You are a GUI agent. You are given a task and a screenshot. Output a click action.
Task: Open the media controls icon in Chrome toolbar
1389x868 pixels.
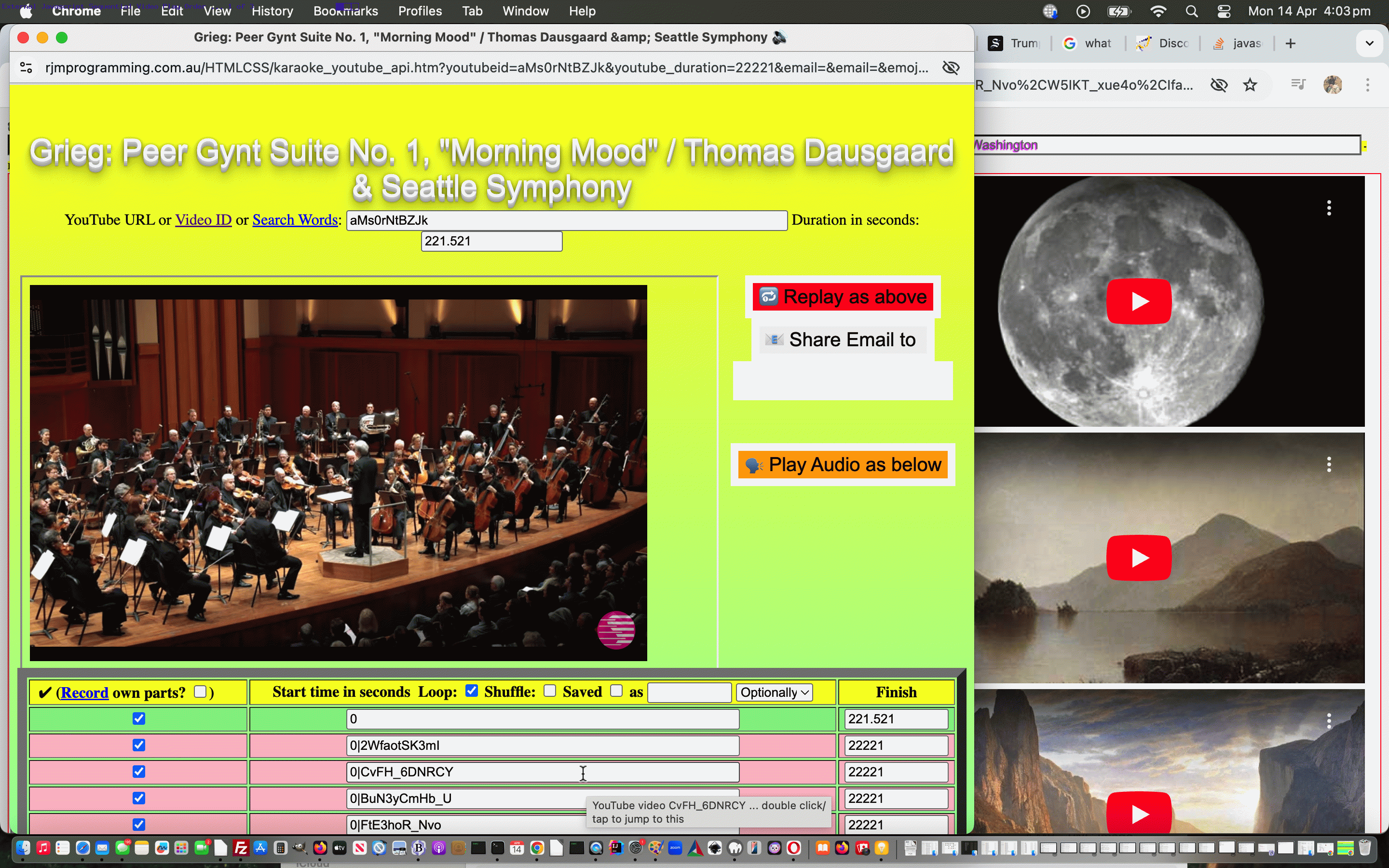click(x=1298, y=85)
